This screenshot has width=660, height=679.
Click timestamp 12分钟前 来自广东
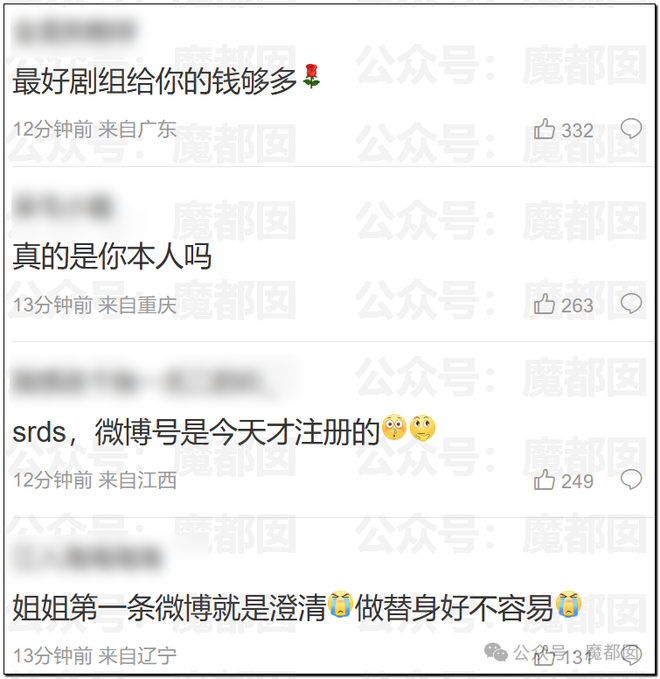95,129
